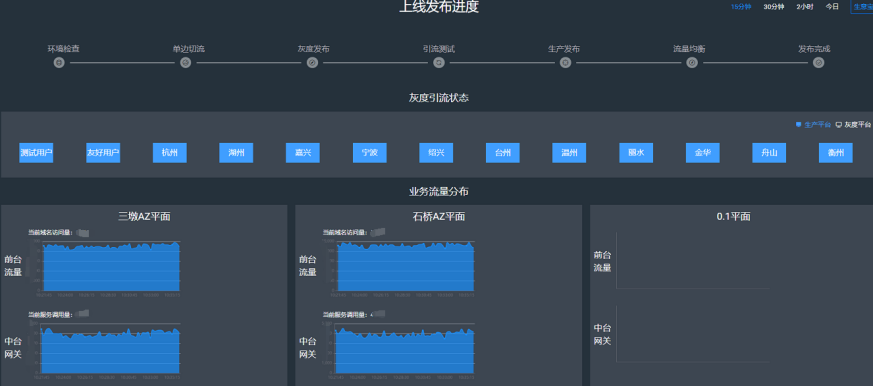The height and width of the screenshot is (386, 873).
Task: Toggle the 湖州 region button
Action: 236,153
